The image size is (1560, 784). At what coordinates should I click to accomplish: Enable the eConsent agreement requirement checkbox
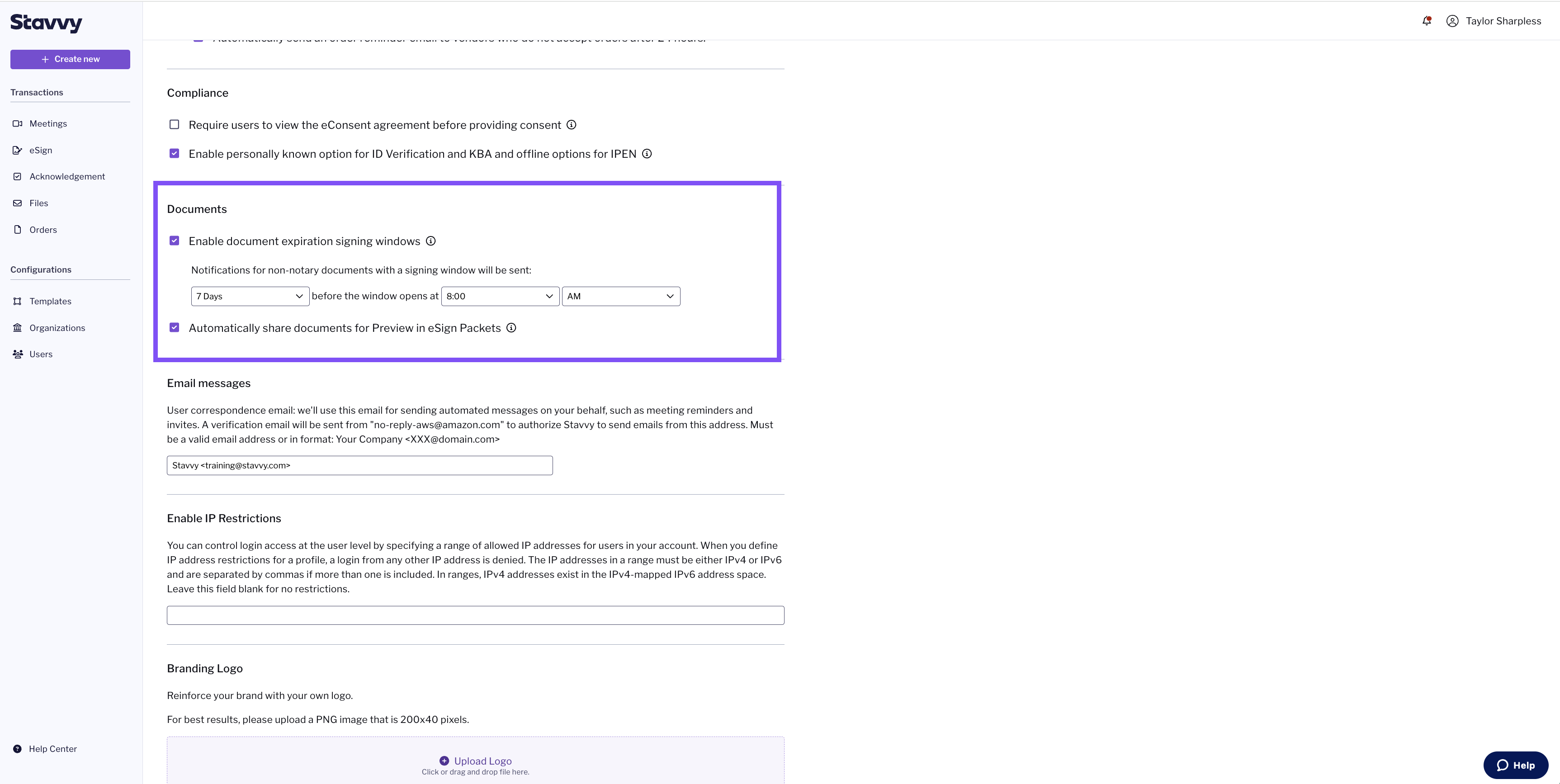174,124
